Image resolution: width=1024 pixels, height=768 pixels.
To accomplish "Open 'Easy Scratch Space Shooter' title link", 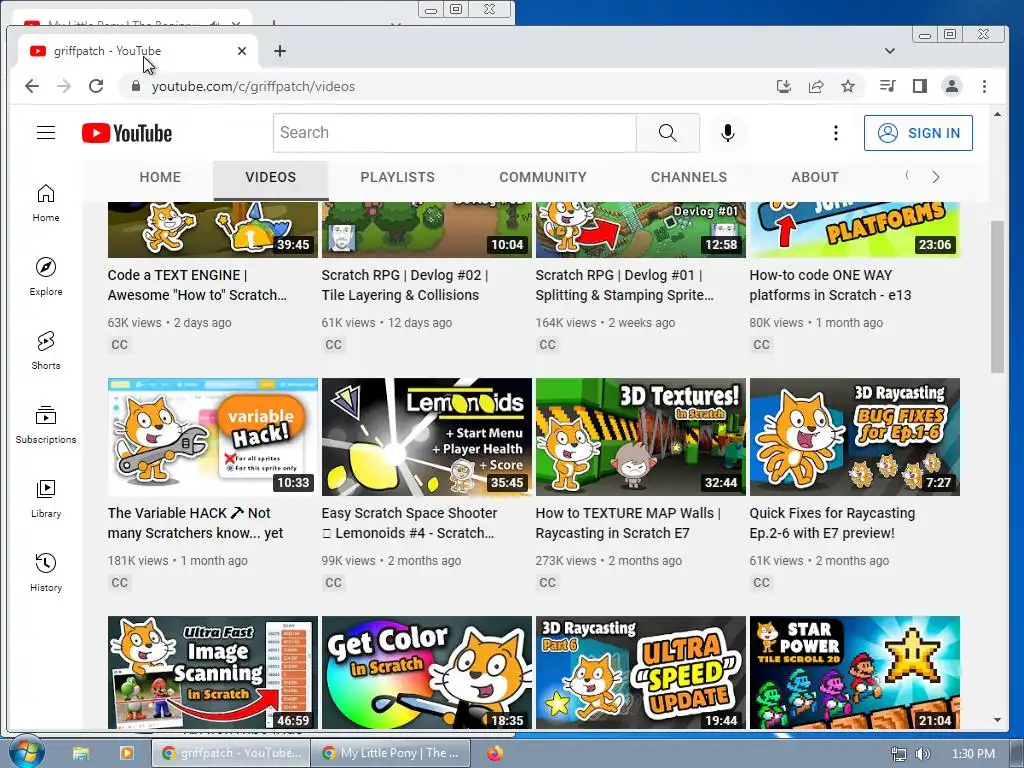I will [x=409, y=522].
